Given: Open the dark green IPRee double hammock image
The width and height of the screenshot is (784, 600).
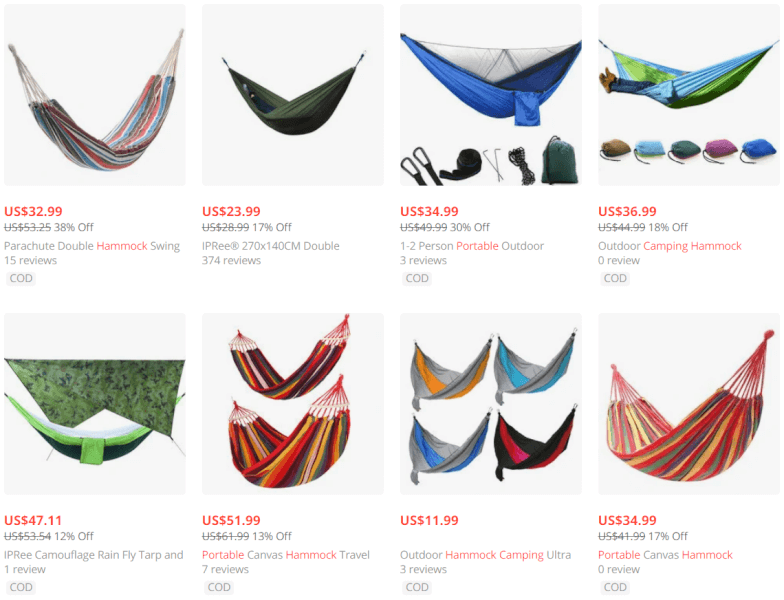Looking at the screenshot, I should [293, 95].
